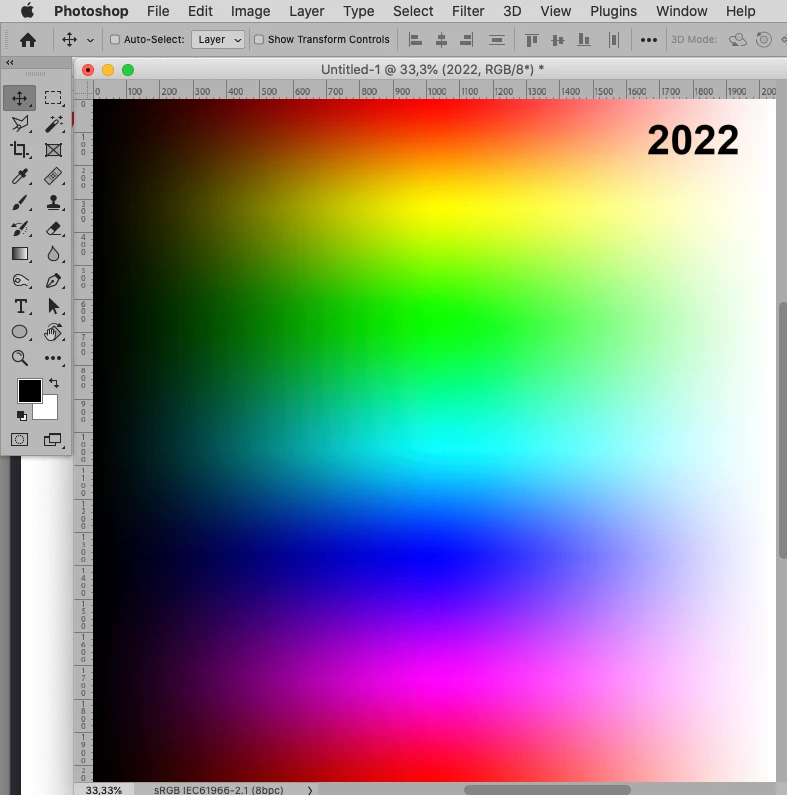Click the 3D orbit camera icon

[738, 40]
